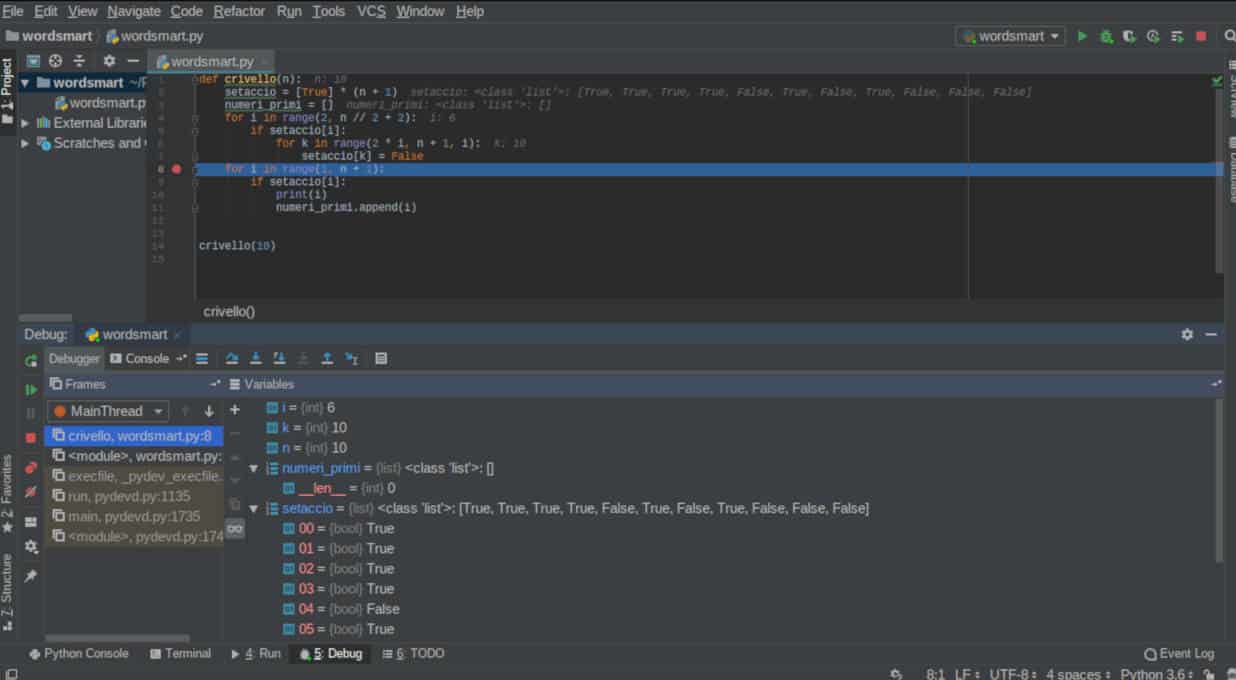Toggle the breakpoint on line 8

tap(177, 169)
